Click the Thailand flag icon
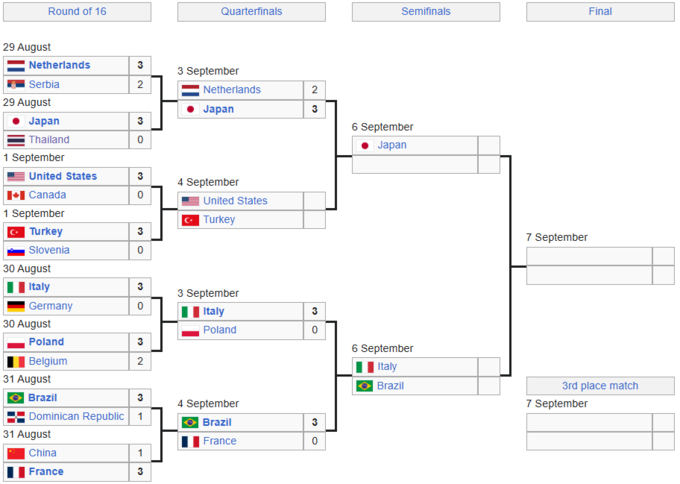This screenshot has height=484, width=680. [x=15, y=140]
